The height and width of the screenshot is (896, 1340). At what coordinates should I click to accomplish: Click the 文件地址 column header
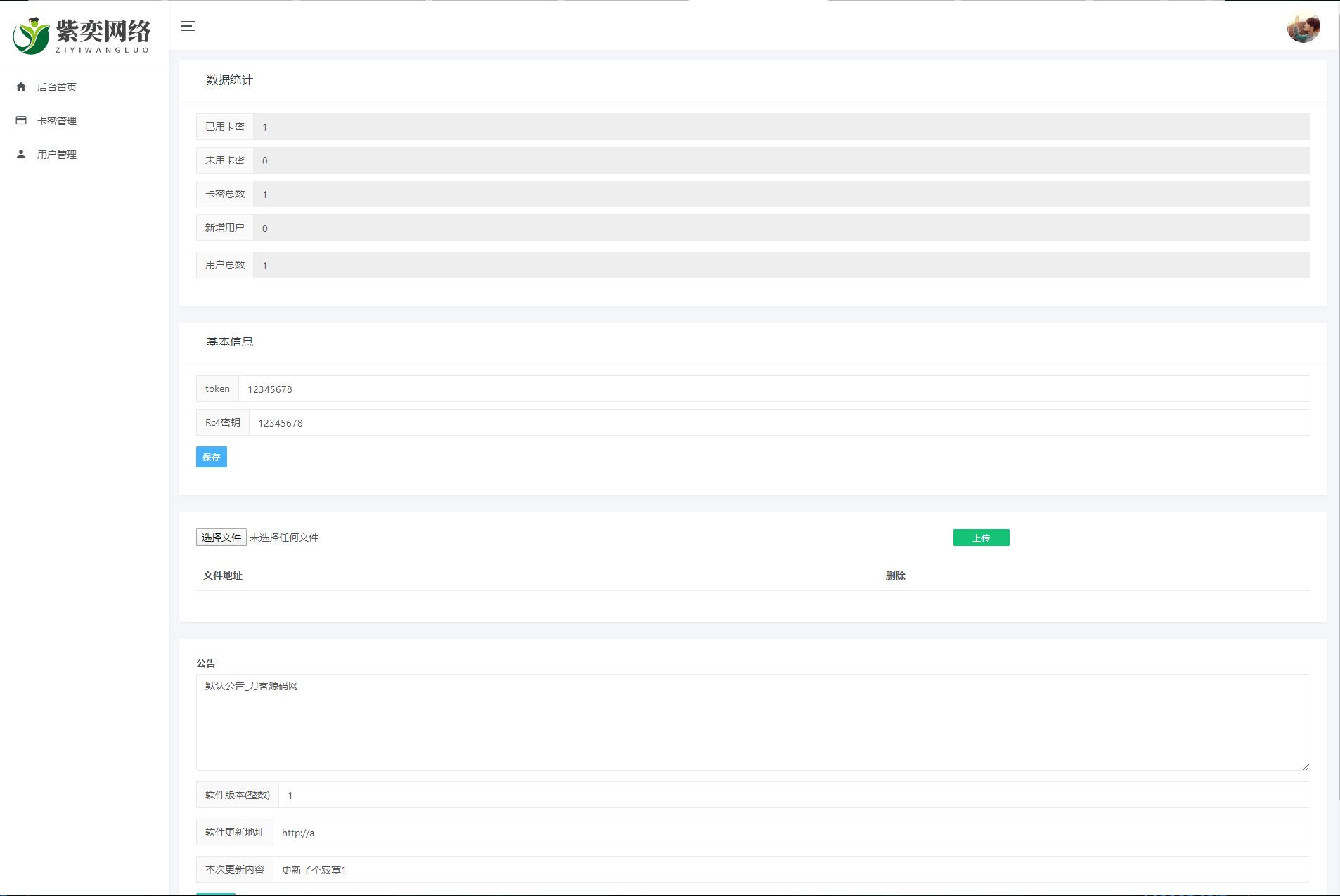(x=223, y=576)
